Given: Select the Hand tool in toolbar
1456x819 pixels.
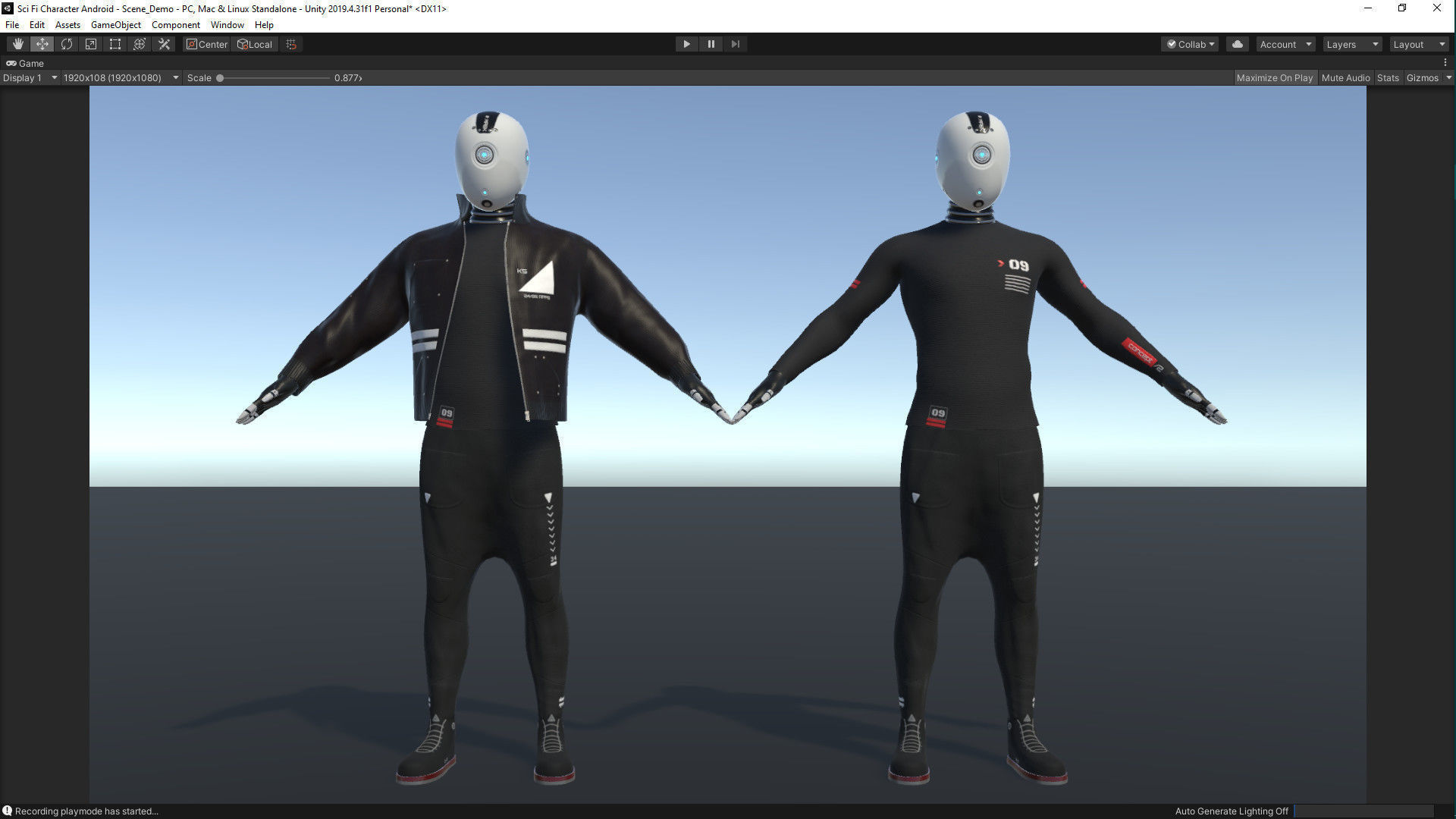Looking at the screenshot, I should (x=17, y=44).
